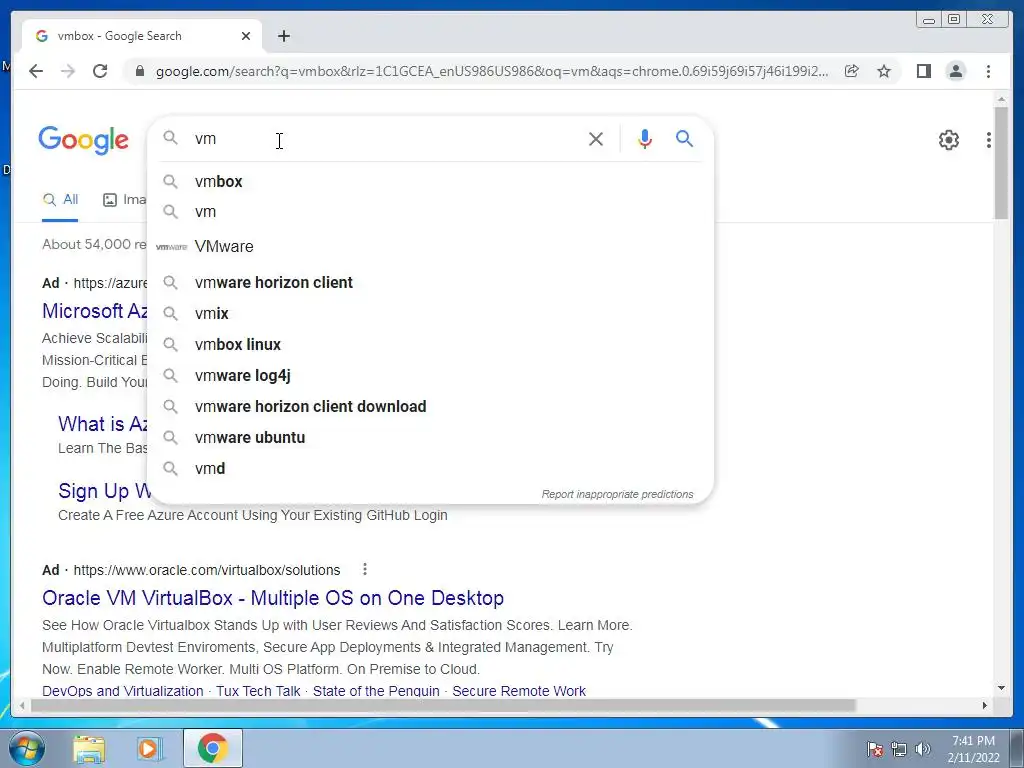Select the plain 'vm' suggestion
Screen dimensions: 1024x768
(431, 212)
